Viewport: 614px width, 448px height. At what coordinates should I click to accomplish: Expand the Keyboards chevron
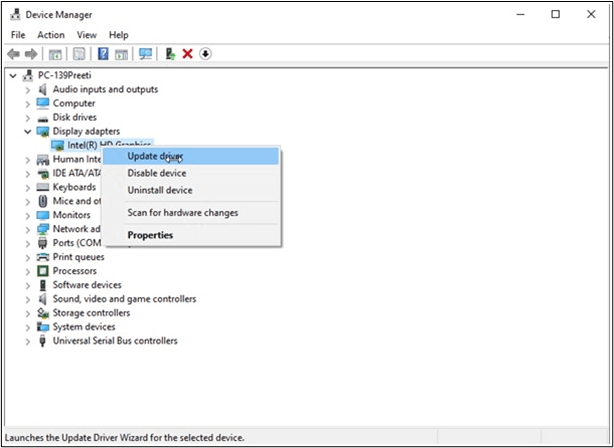tap(27, 188)
